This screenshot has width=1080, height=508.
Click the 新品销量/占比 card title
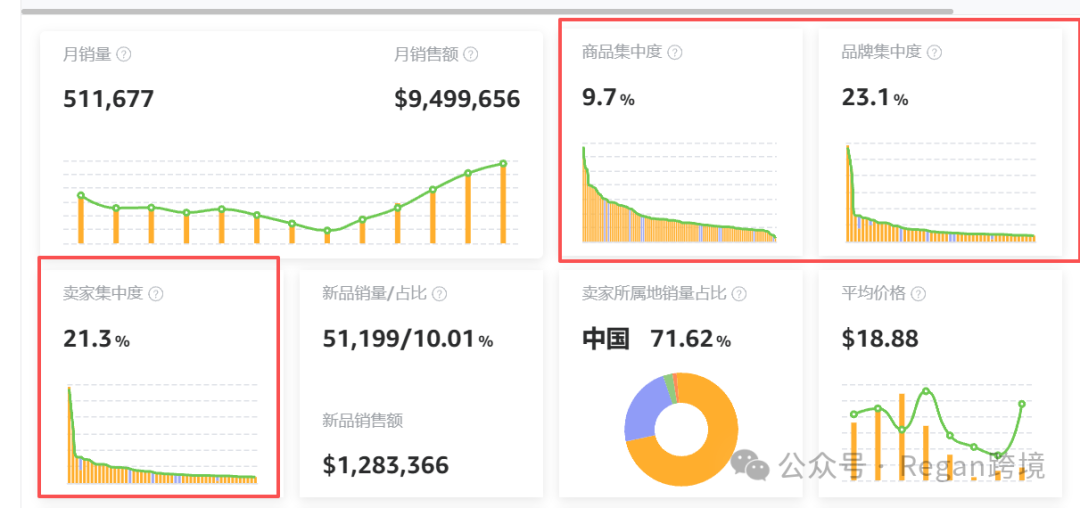pyautogui.click(x=375, y=293)
